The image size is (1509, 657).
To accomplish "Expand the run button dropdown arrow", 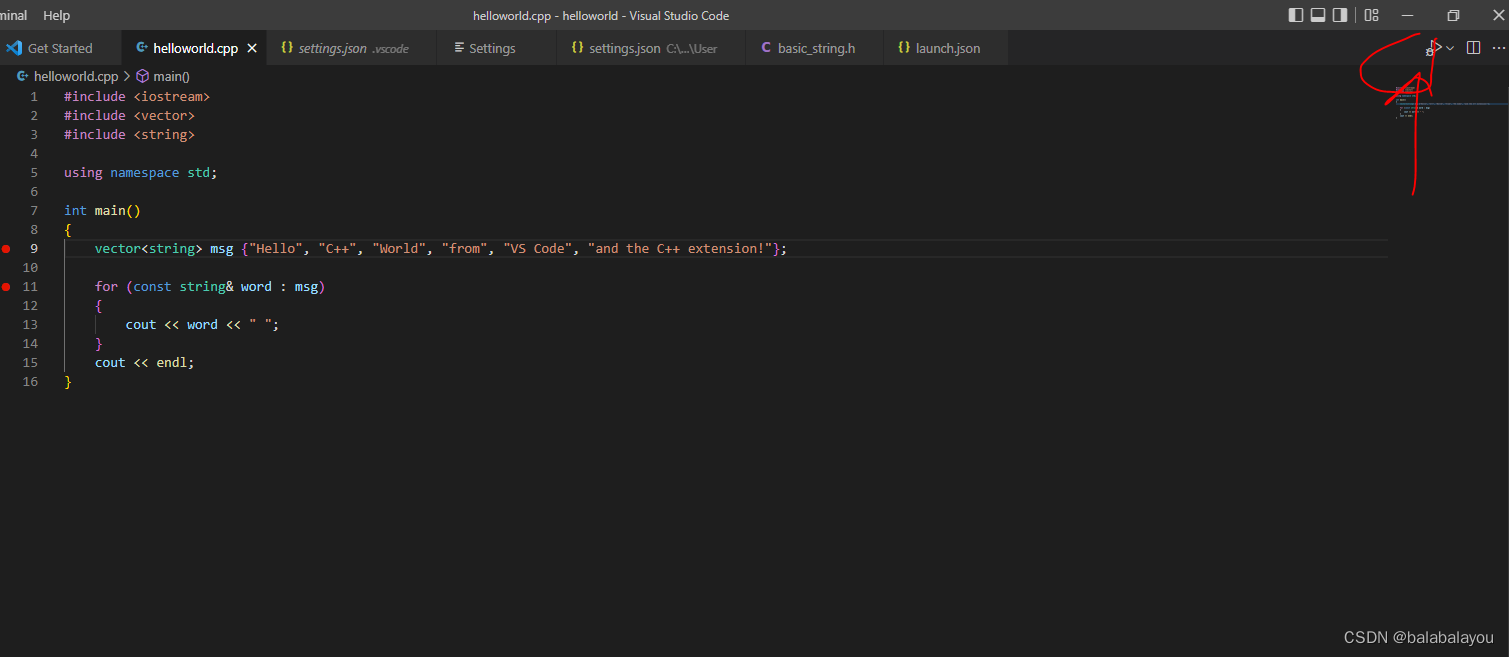I will [x=1451, y=48].
